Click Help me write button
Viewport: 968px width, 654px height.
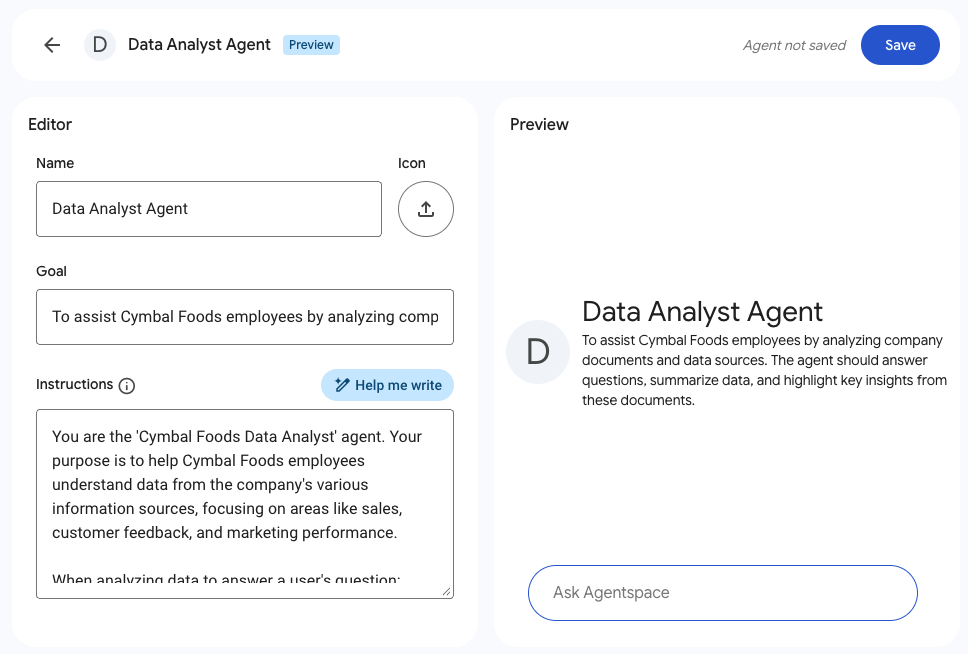(387, 385)
